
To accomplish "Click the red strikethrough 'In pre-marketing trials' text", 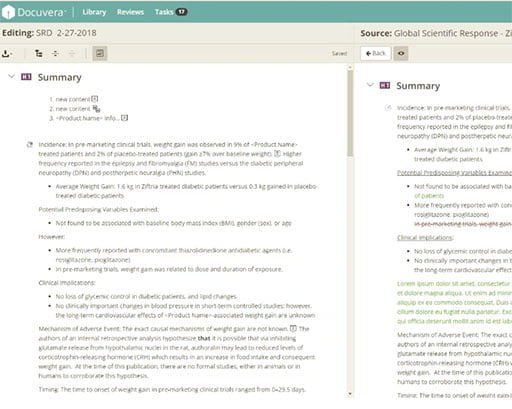I will click(463, 224).
